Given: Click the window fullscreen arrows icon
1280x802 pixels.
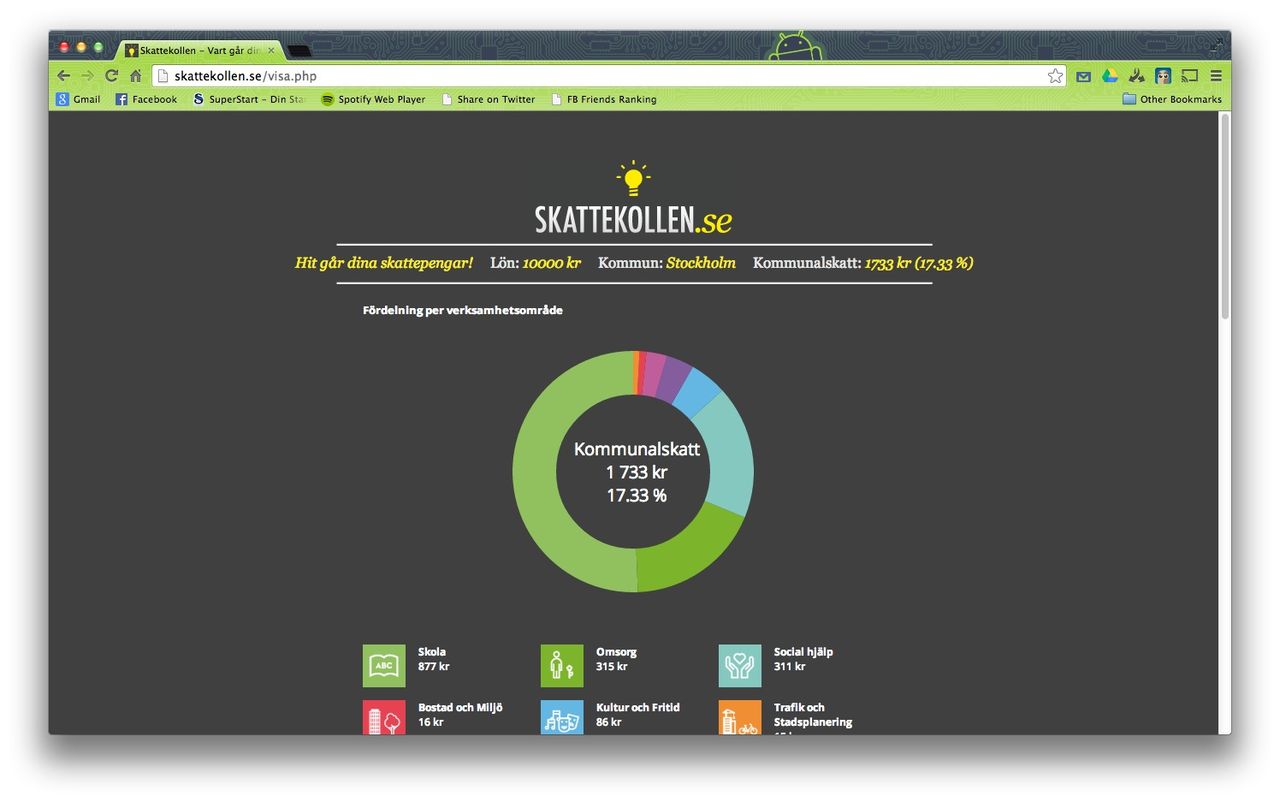Looking at the screenshot, I should tap(1217, 44).
